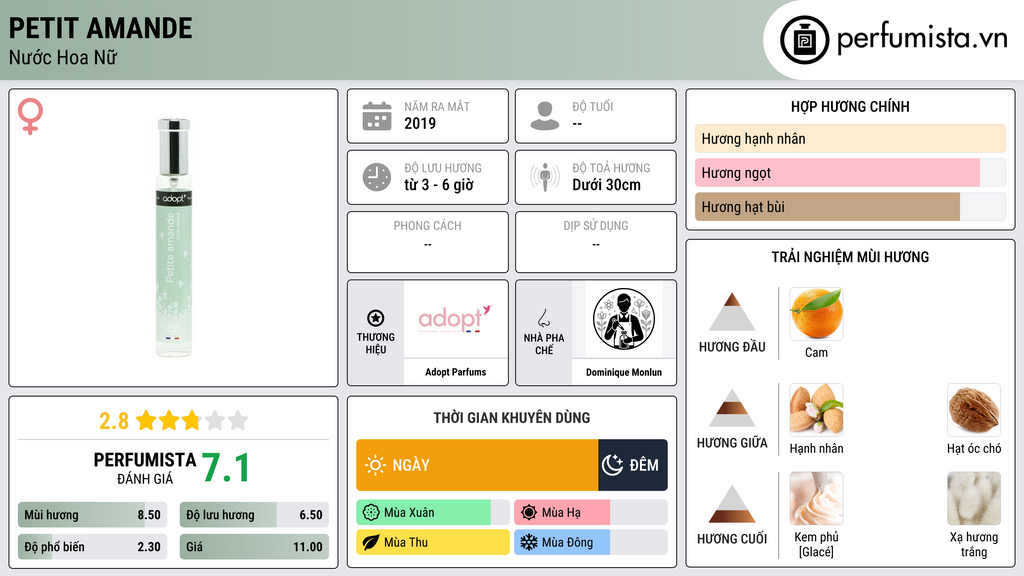The image size is (1024, 576).
Task: Click the pink female gender symbol
Action: (x=30, y=116)
